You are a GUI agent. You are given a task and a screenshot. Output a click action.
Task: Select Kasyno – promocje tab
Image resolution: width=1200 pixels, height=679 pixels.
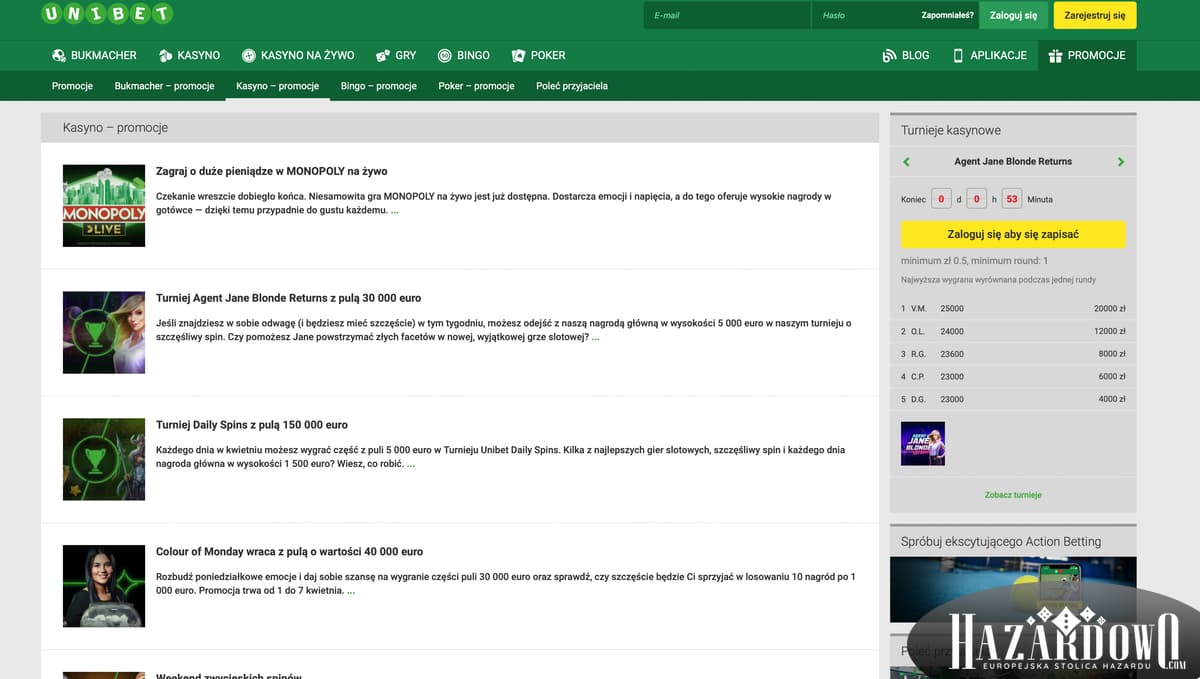[277, 86]
